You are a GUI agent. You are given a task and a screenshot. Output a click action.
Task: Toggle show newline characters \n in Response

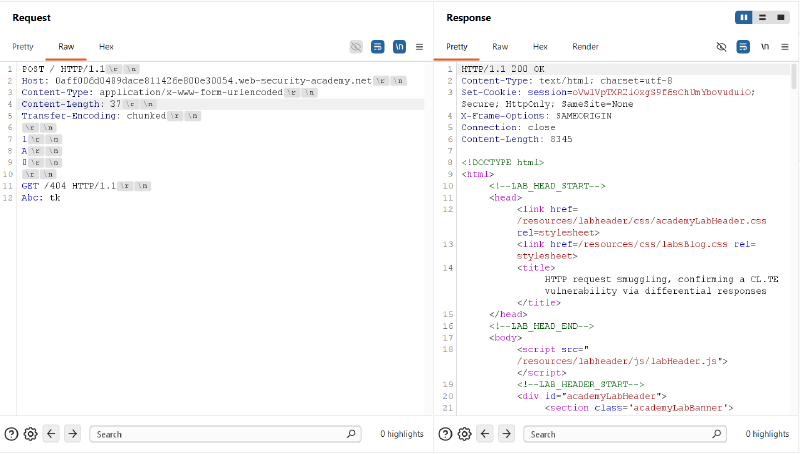pos(765,46)
